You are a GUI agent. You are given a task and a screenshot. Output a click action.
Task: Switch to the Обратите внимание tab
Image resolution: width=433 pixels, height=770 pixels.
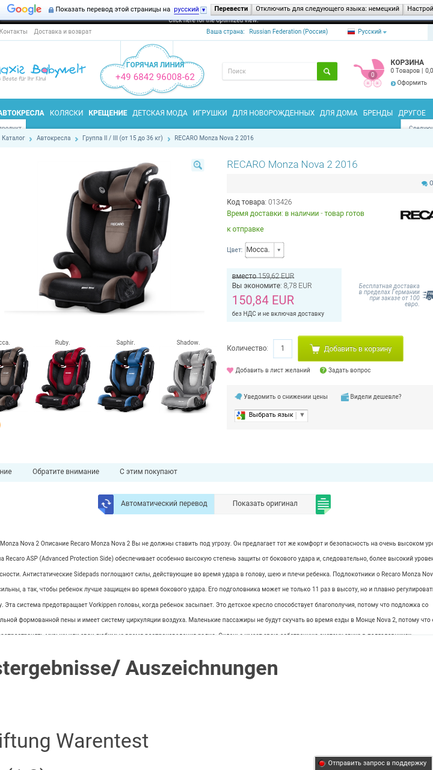coord(66,471)
